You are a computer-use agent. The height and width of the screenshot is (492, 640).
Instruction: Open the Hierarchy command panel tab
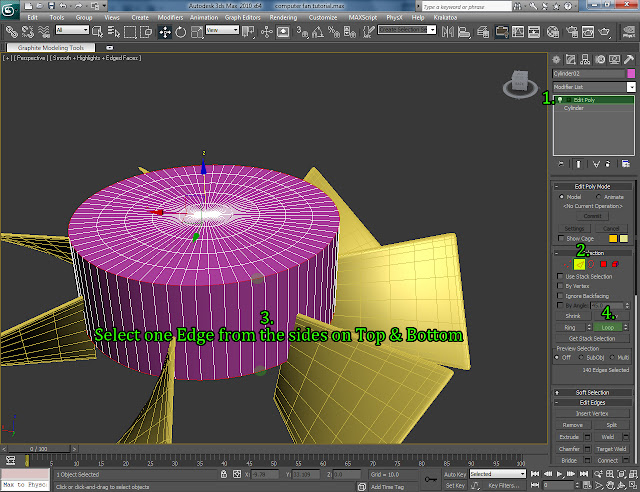coord(587,59)
